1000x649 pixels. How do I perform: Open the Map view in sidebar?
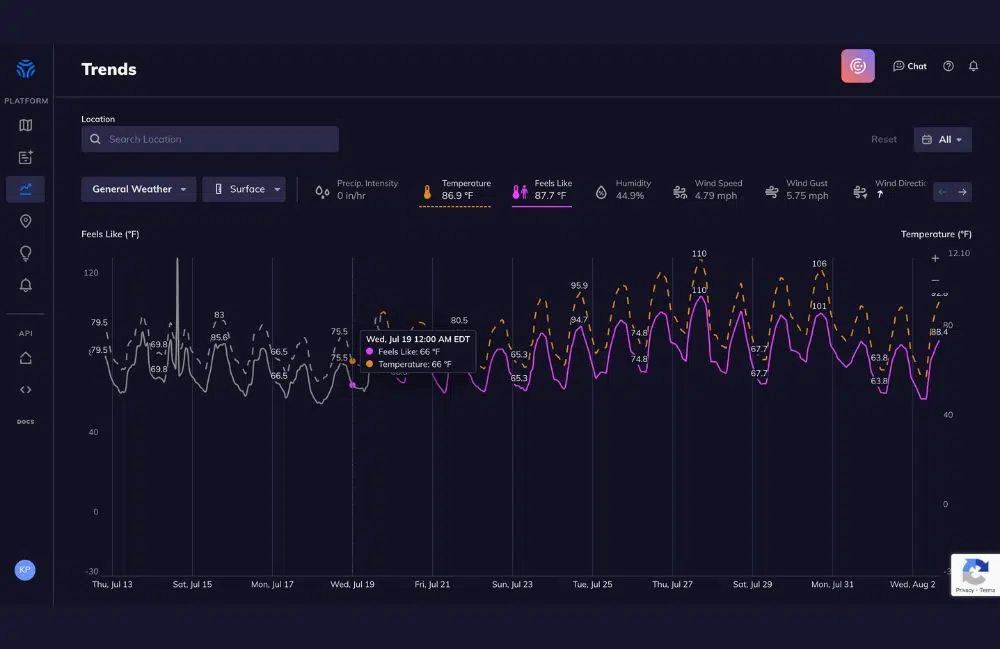[26, 125]
